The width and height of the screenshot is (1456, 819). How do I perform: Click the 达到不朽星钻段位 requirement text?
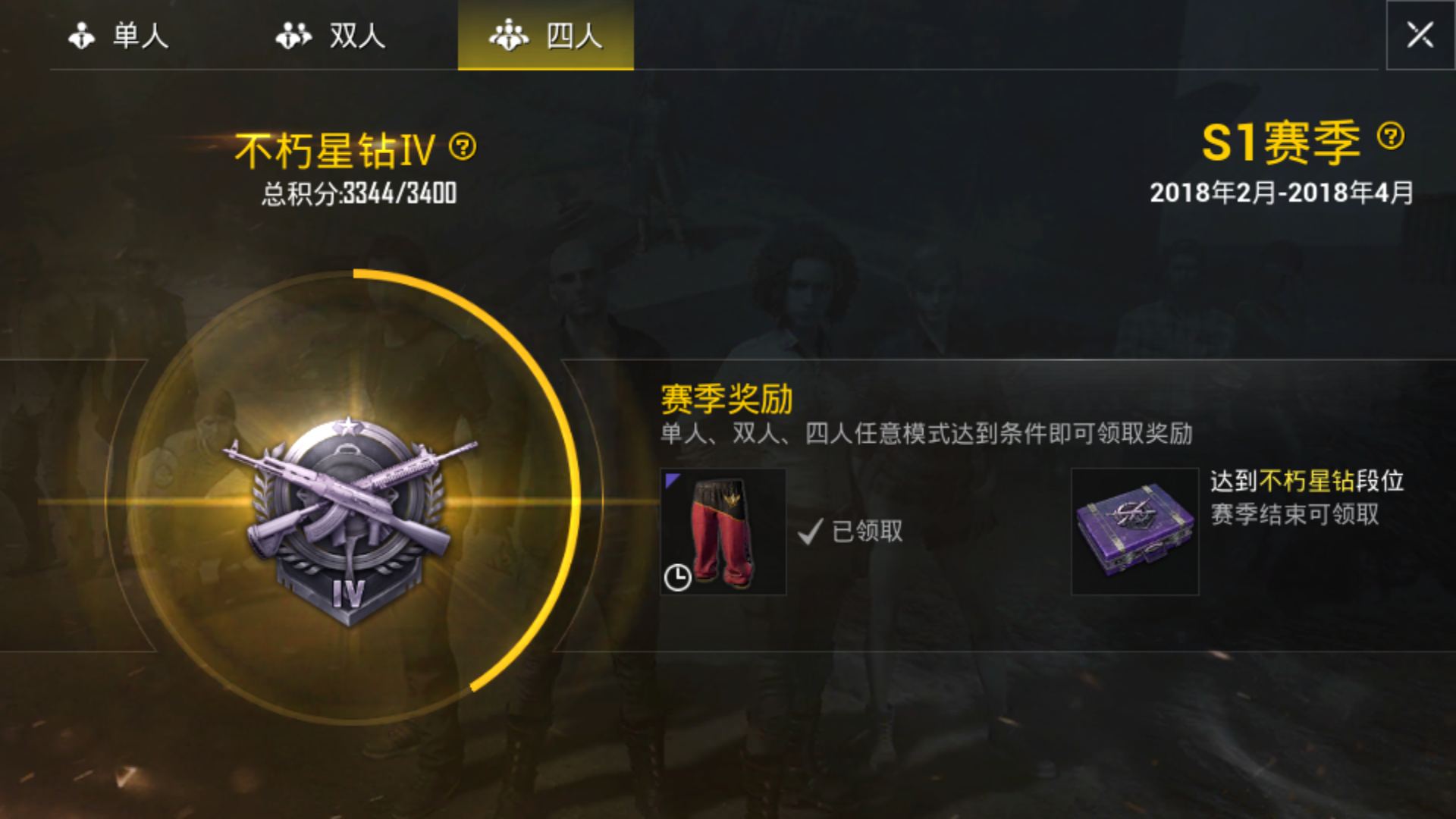tap(1307, 481)
